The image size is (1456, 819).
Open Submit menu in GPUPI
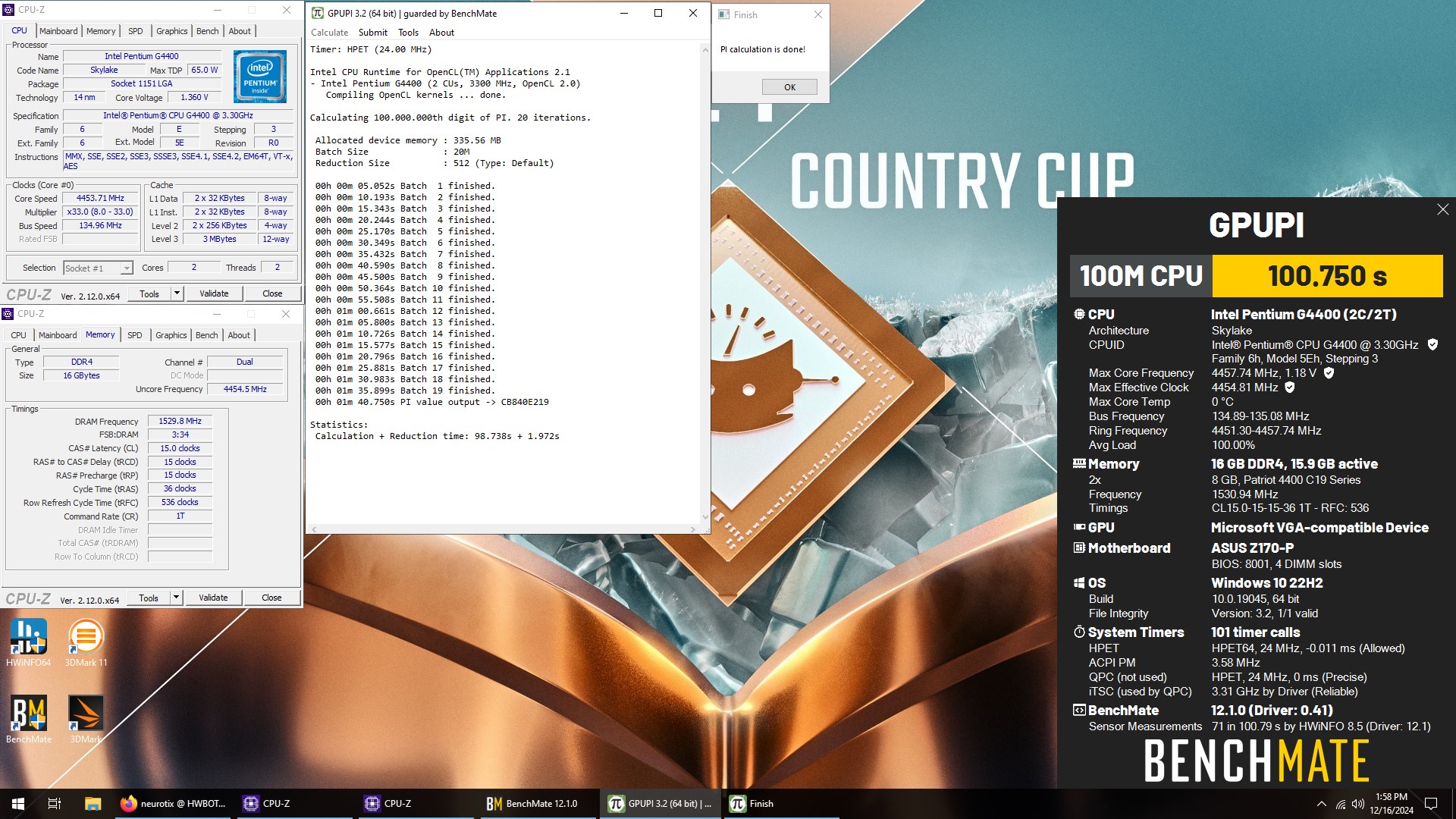(372, 33)
